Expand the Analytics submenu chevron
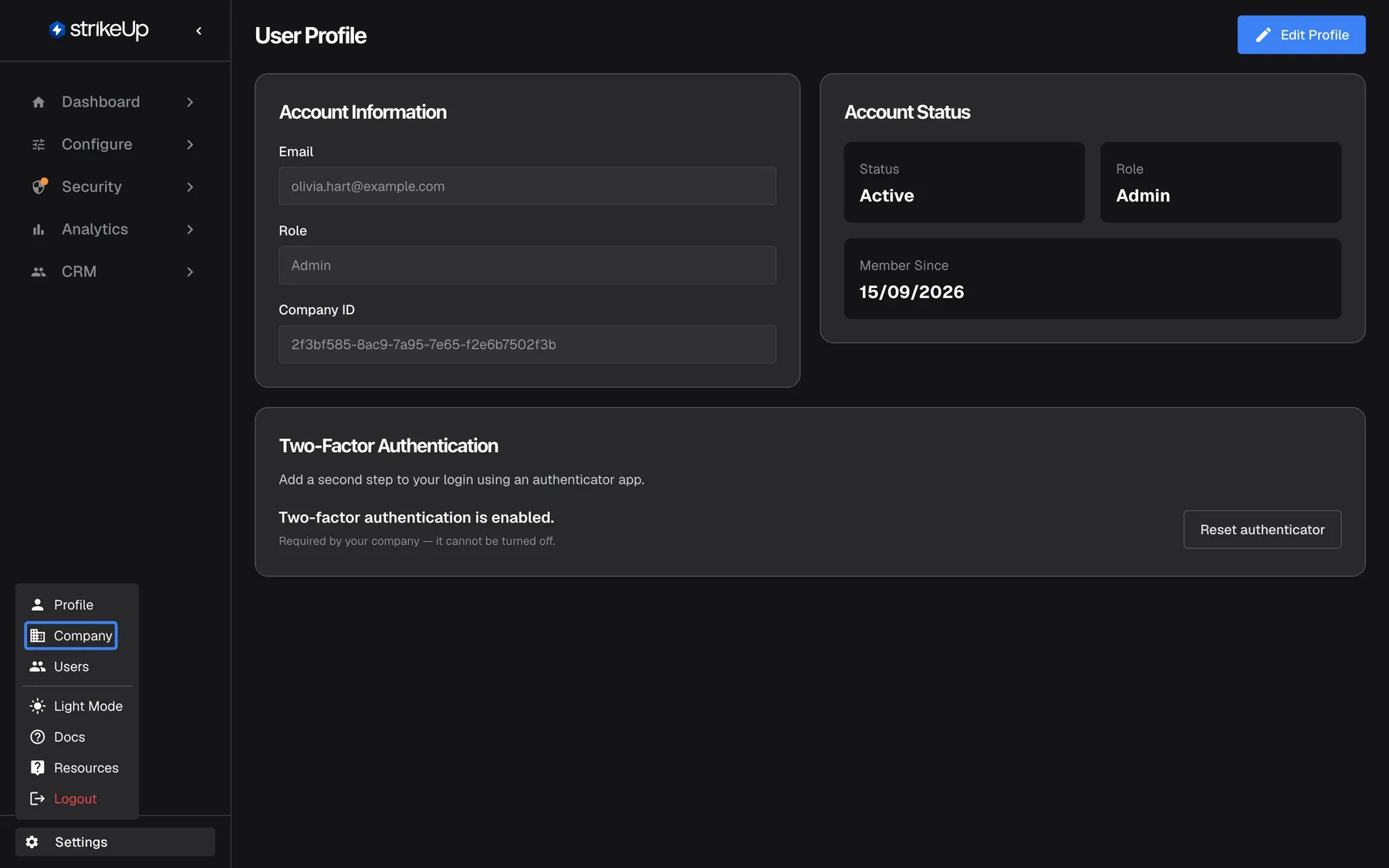This screenshot has height=868, width=1389. point(190,229)
